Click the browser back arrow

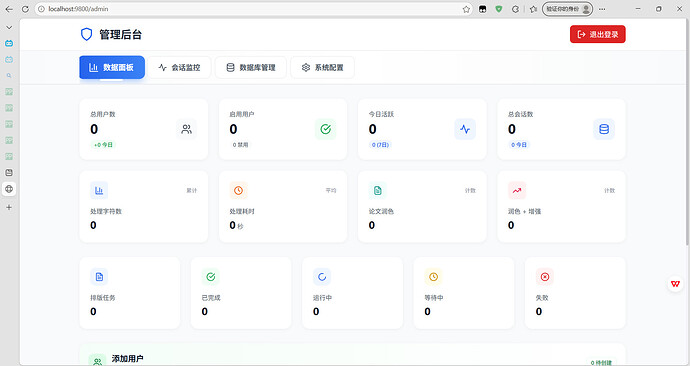9,9
